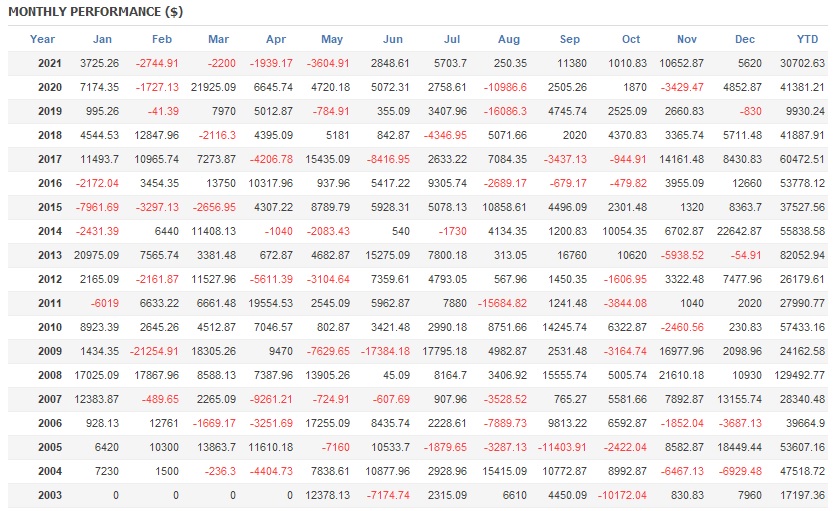The width and height of the screenshot is (838, 511).
Task: Click the -10172.04 October 2003 cell
Action: [x=624, y=495]
